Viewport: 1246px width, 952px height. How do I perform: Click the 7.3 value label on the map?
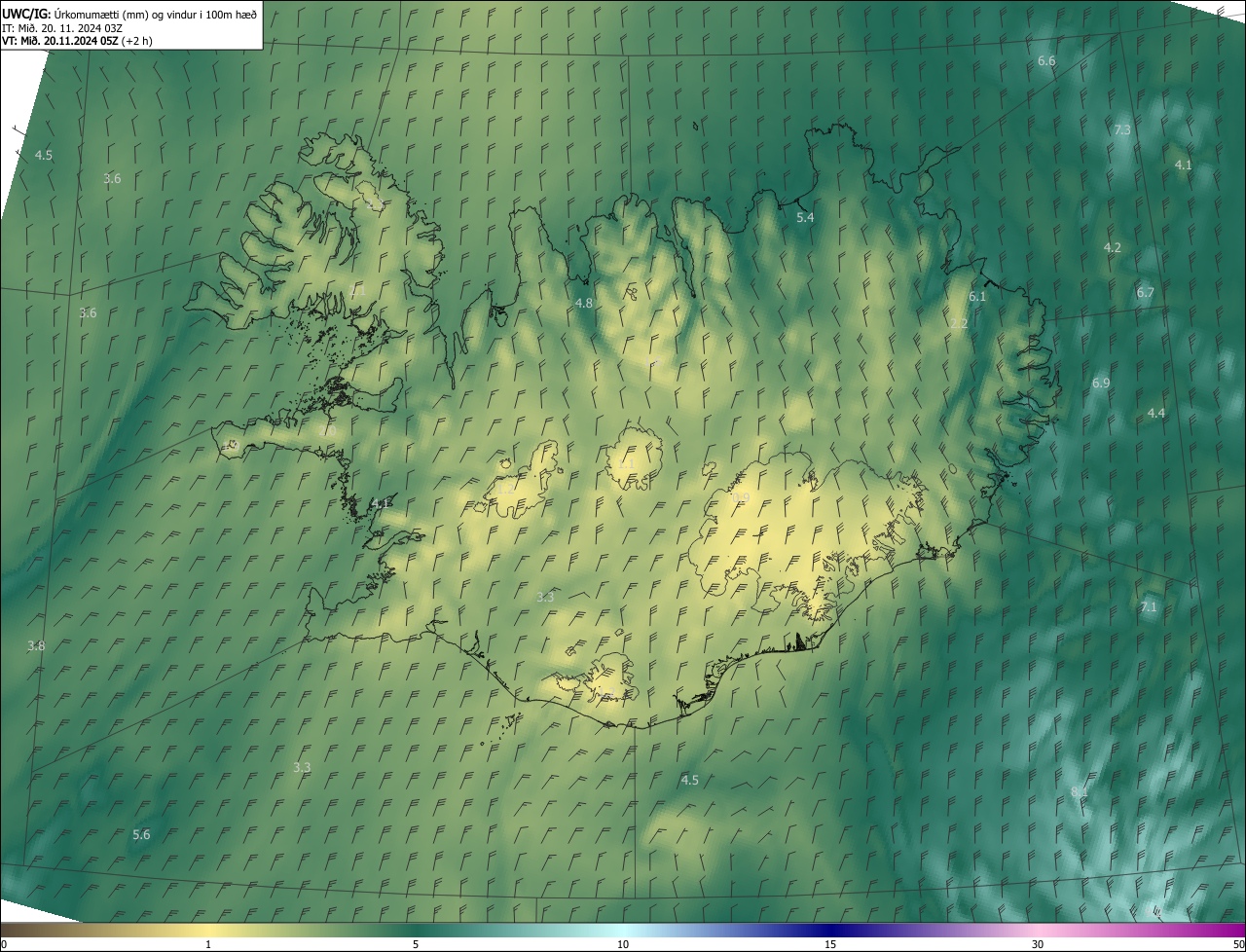(1122, 129)
